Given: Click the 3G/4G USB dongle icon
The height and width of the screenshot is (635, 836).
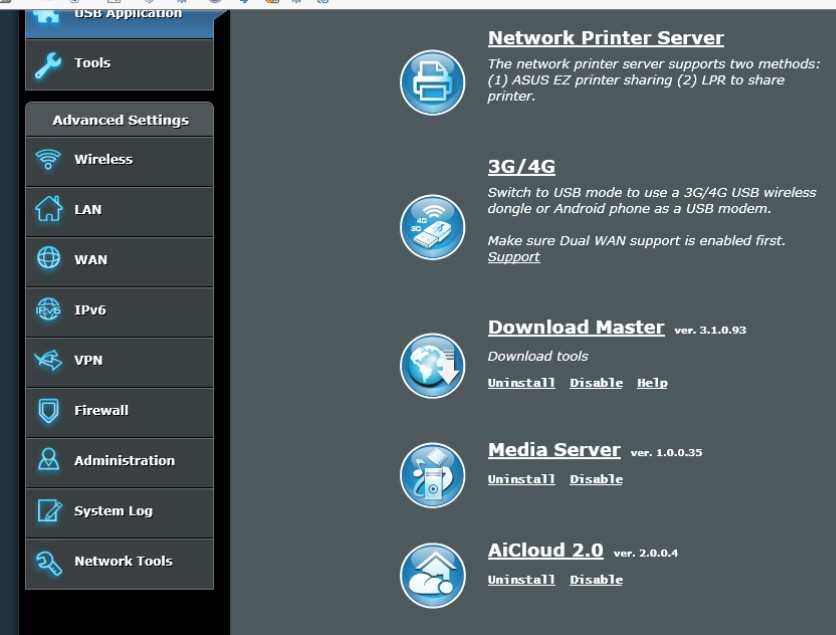Looking at the screenshot, I should tap(432, 227).
